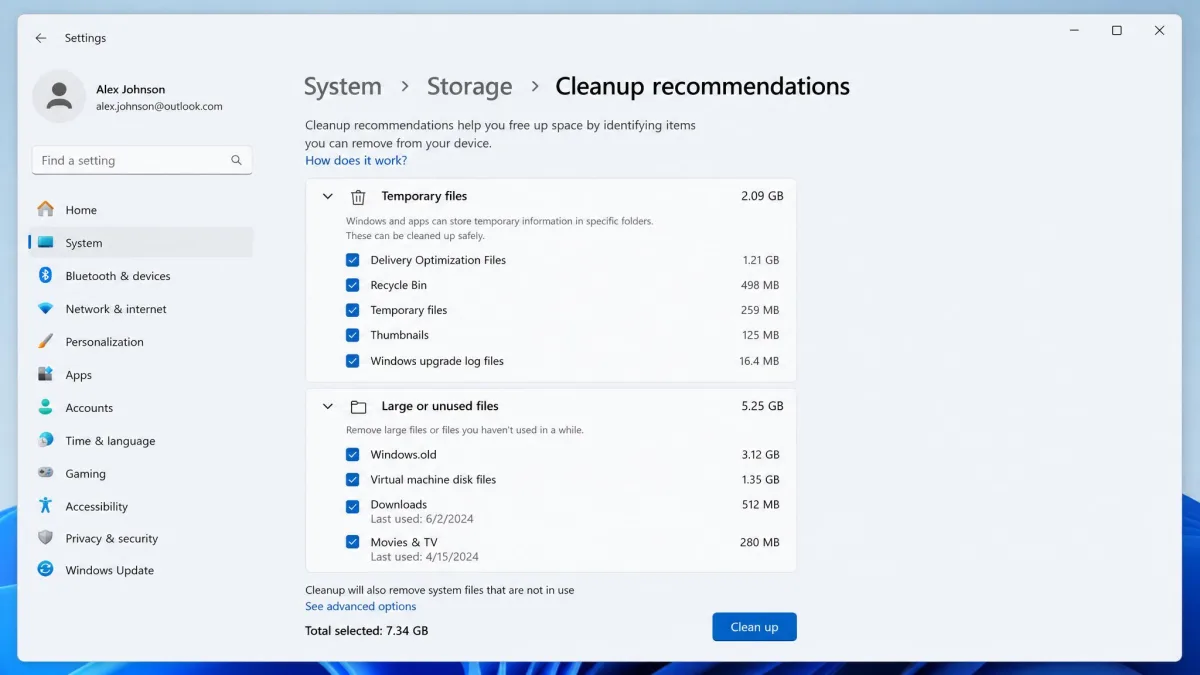The image size is (1200, 675).
Task: Open Bluetooth & devices settings
Action: [x=141, y=276]
